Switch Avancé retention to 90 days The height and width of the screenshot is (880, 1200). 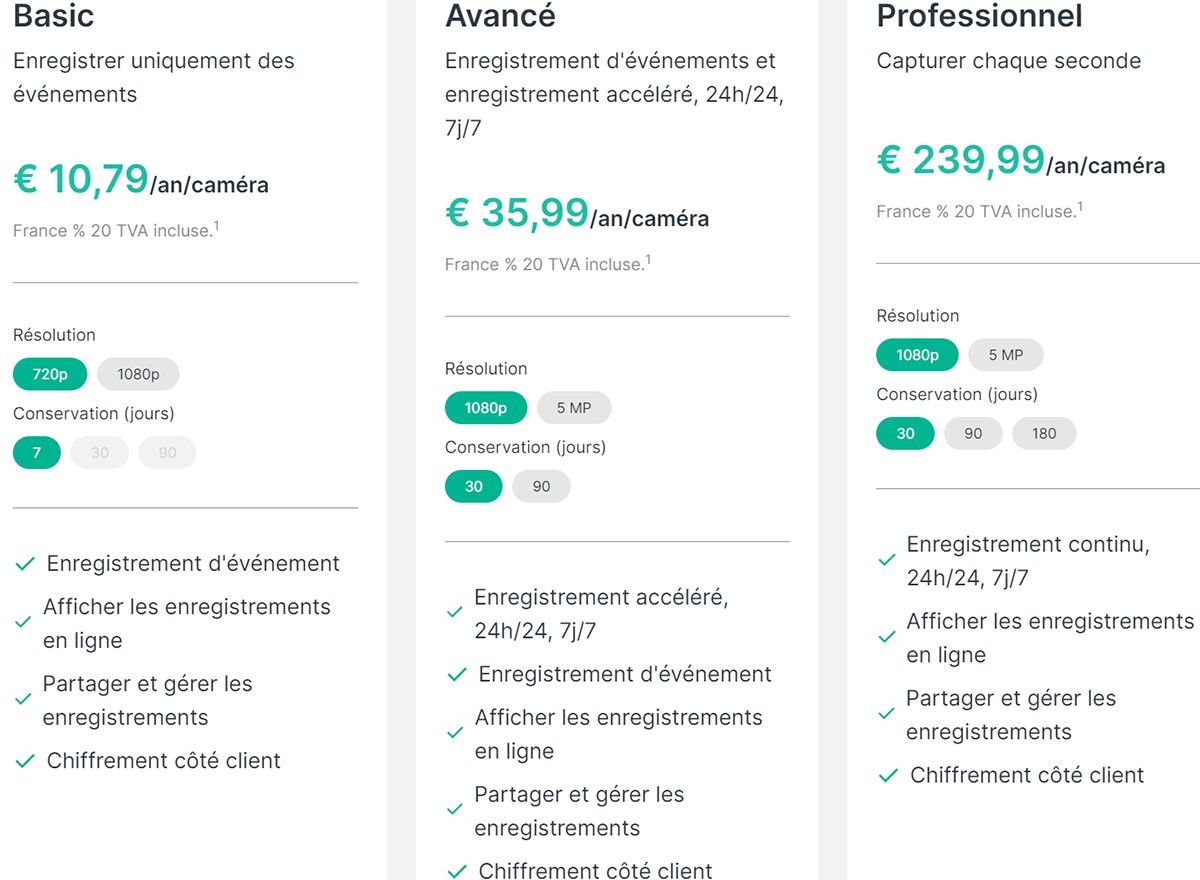[x=541, y=487]
